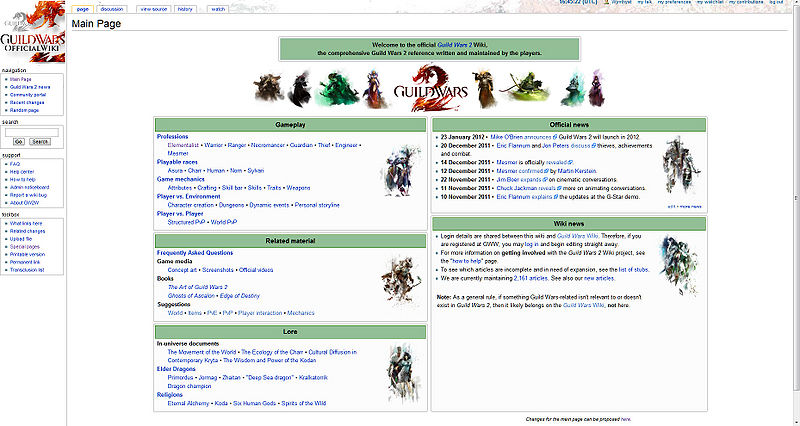
Task: Open the 'Official videos' link
Action: tap(256, 270)
